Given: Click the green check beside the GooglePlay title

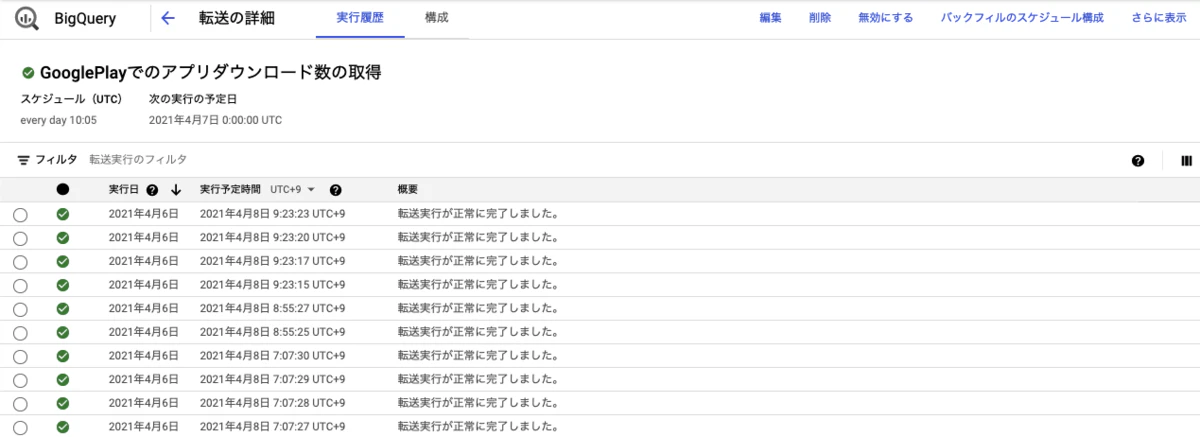Looking at the screenshot, I should click(x=28, y=73).
